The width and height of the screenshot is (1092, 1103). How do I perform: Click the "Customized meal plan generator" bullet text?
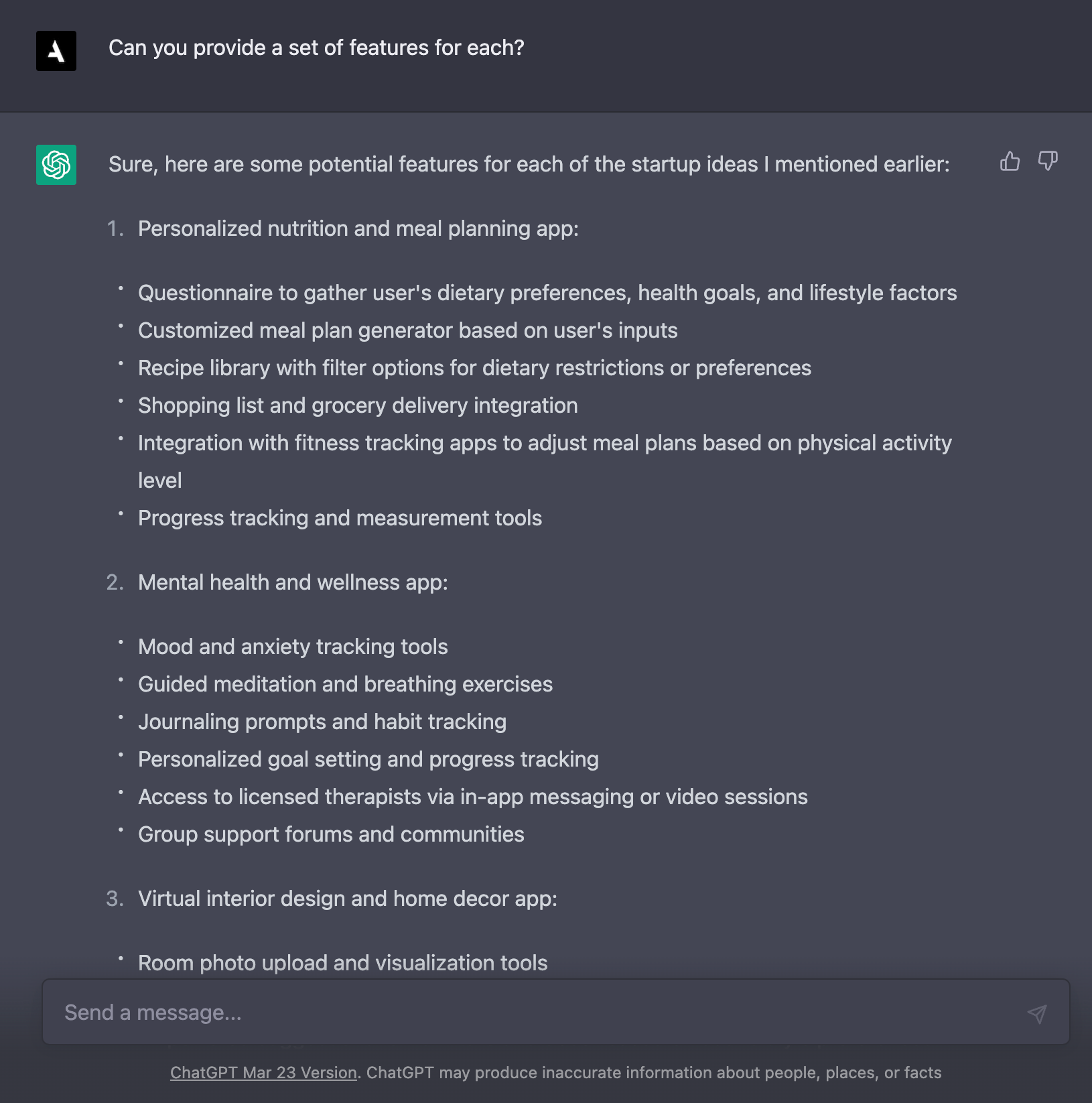pos(407,331)
